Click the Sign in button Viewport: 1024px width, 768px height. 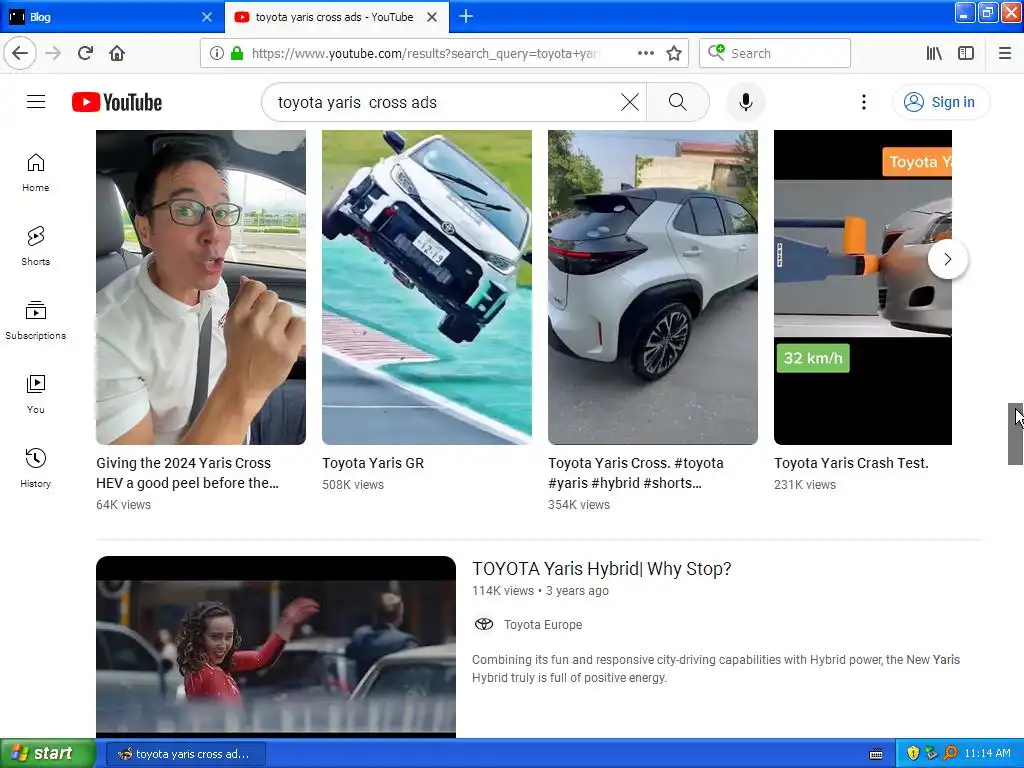coord(940,102)
